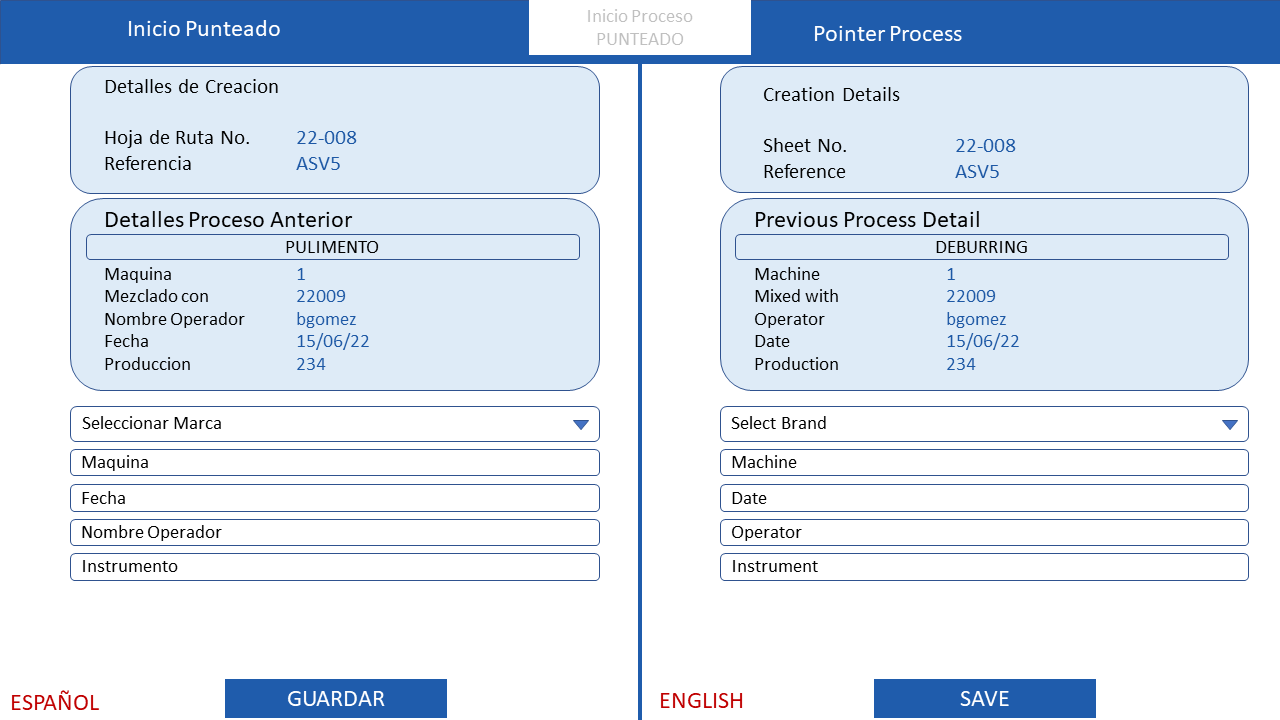Click the Seleccionar Marca dropdown arrow

581,425
